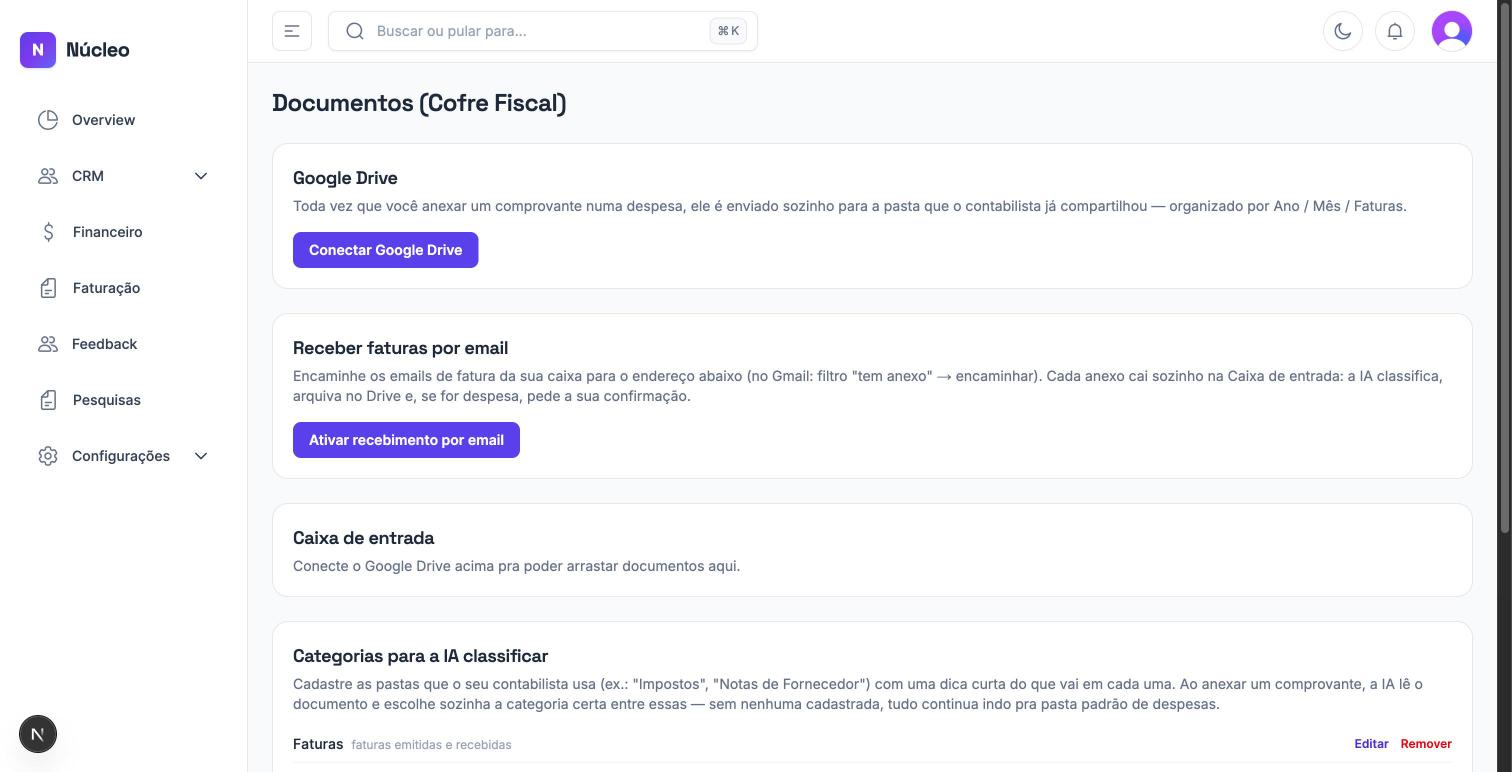1512x772 pixels.
Task: Click the Documentos (Cofre Fiscal) heading
Action: (419, 103)
